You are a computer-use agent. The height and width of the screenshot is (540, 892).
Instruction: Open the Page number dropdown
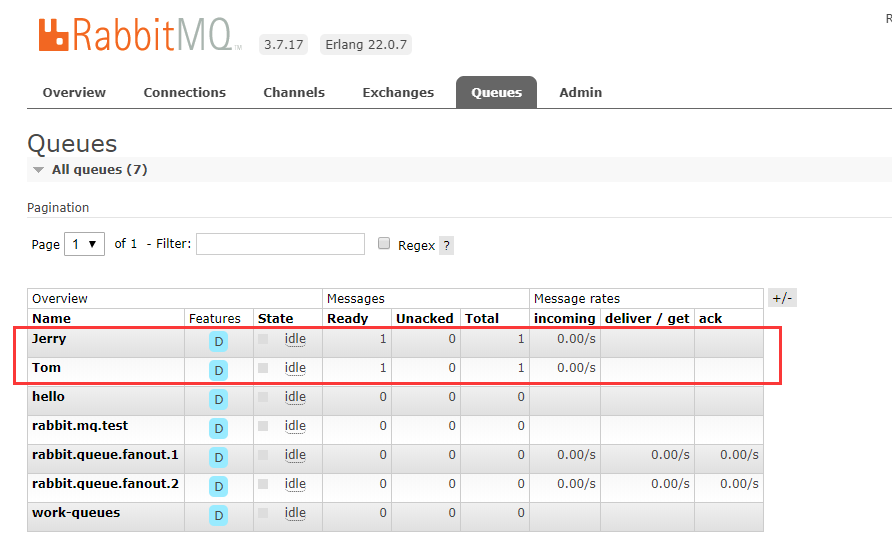[x=84, y=244]
